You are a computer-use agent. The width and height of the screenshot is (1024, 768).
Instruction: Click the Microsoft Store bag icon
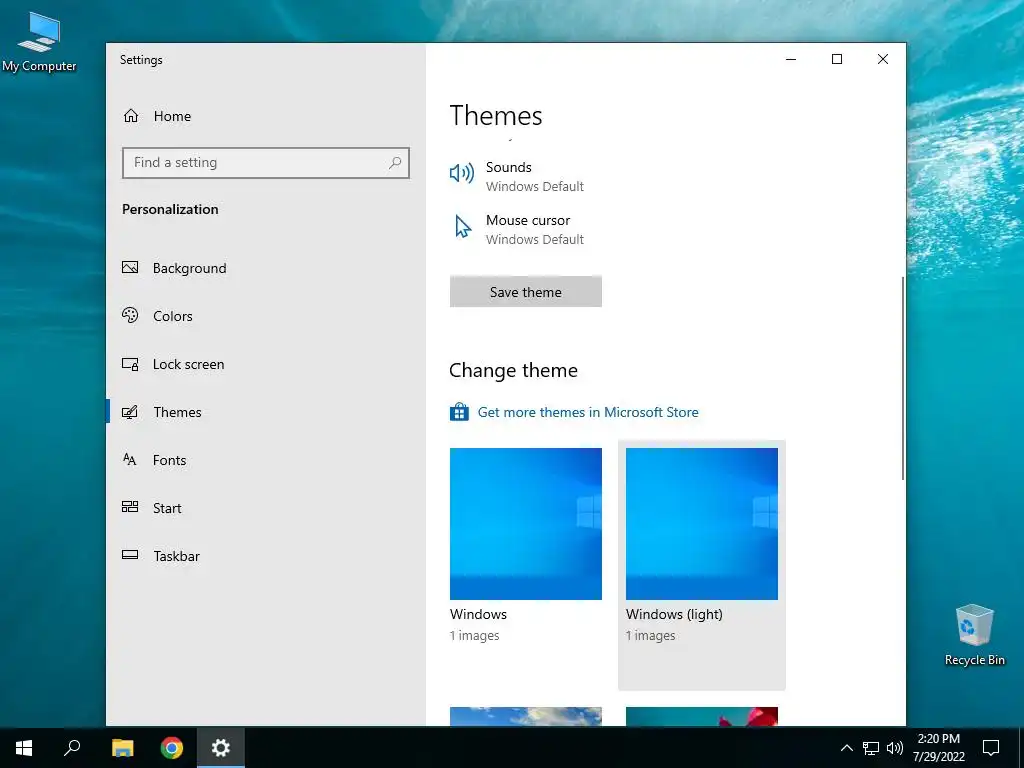coord(459,412)
